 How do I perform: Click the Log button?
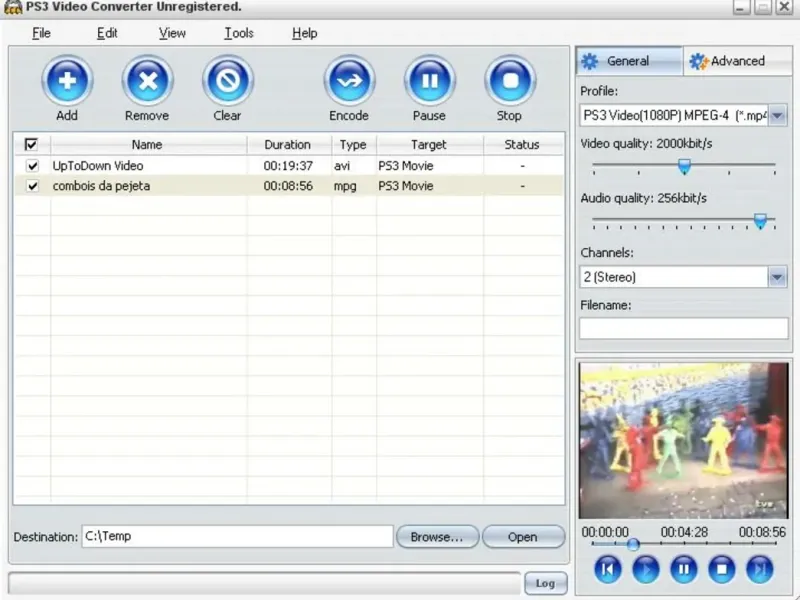click(x=545, y=583)
